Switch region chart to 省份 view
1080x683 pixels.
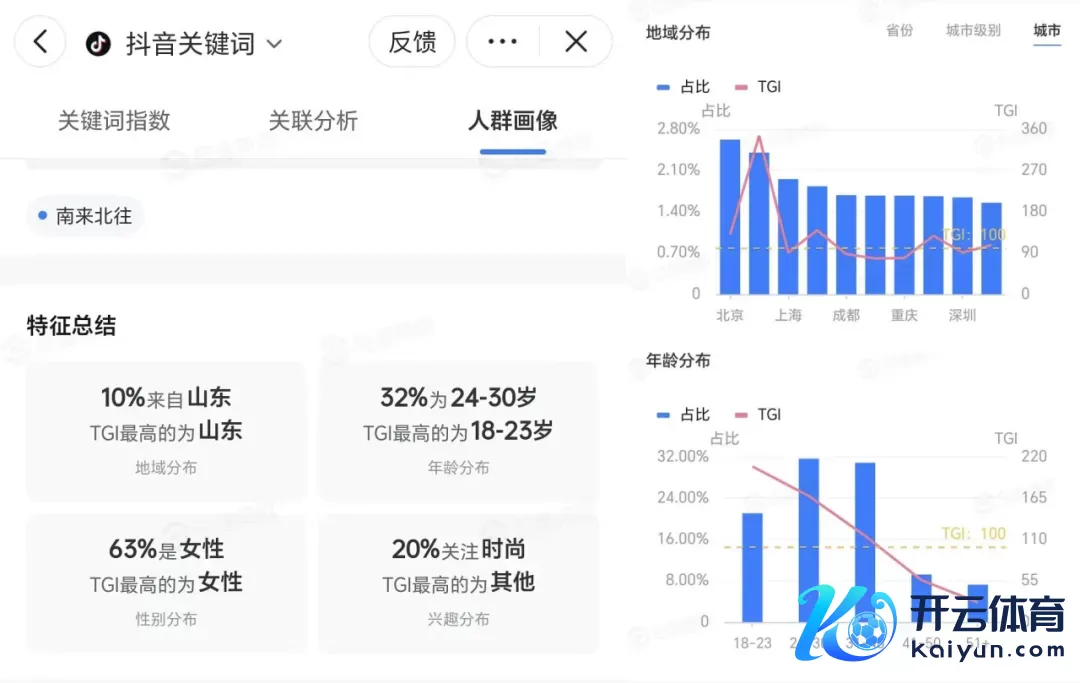tap(899, 31)
